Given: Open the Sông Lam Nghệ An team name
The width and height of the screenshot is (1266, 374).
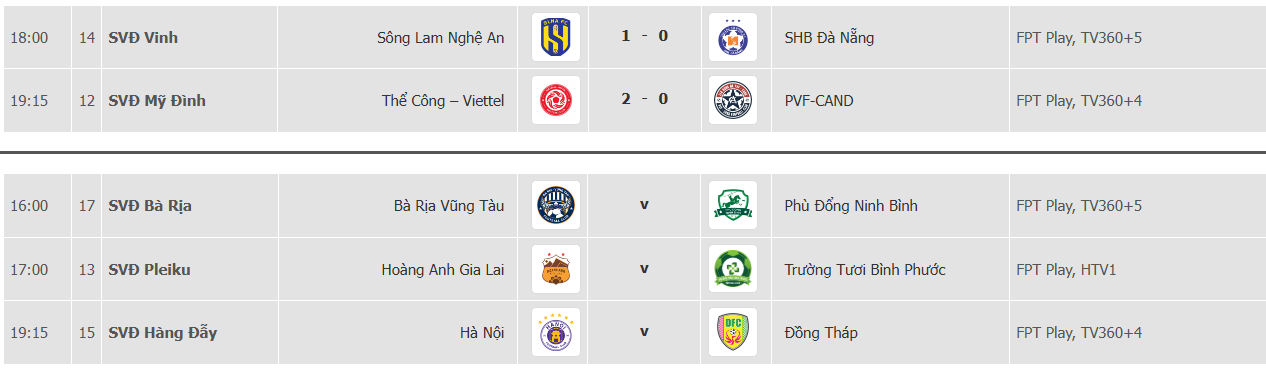Looking at the screenshot, I should coord(440,38).
